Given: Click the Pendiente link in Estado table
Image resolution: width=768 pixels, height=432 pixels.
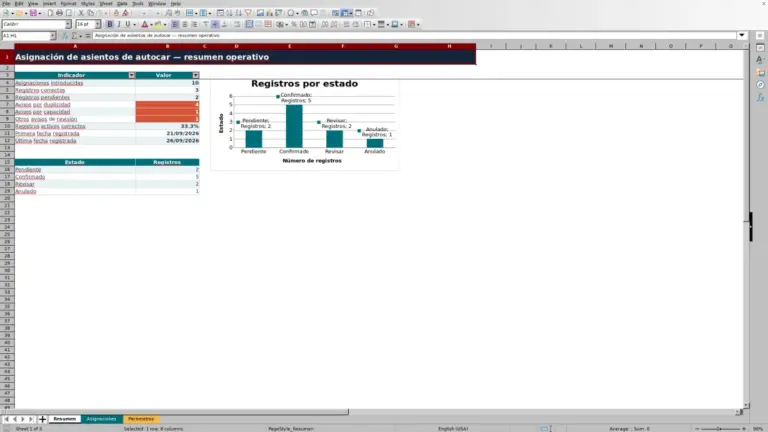Looking at the screenshot, I should point(28,169).
